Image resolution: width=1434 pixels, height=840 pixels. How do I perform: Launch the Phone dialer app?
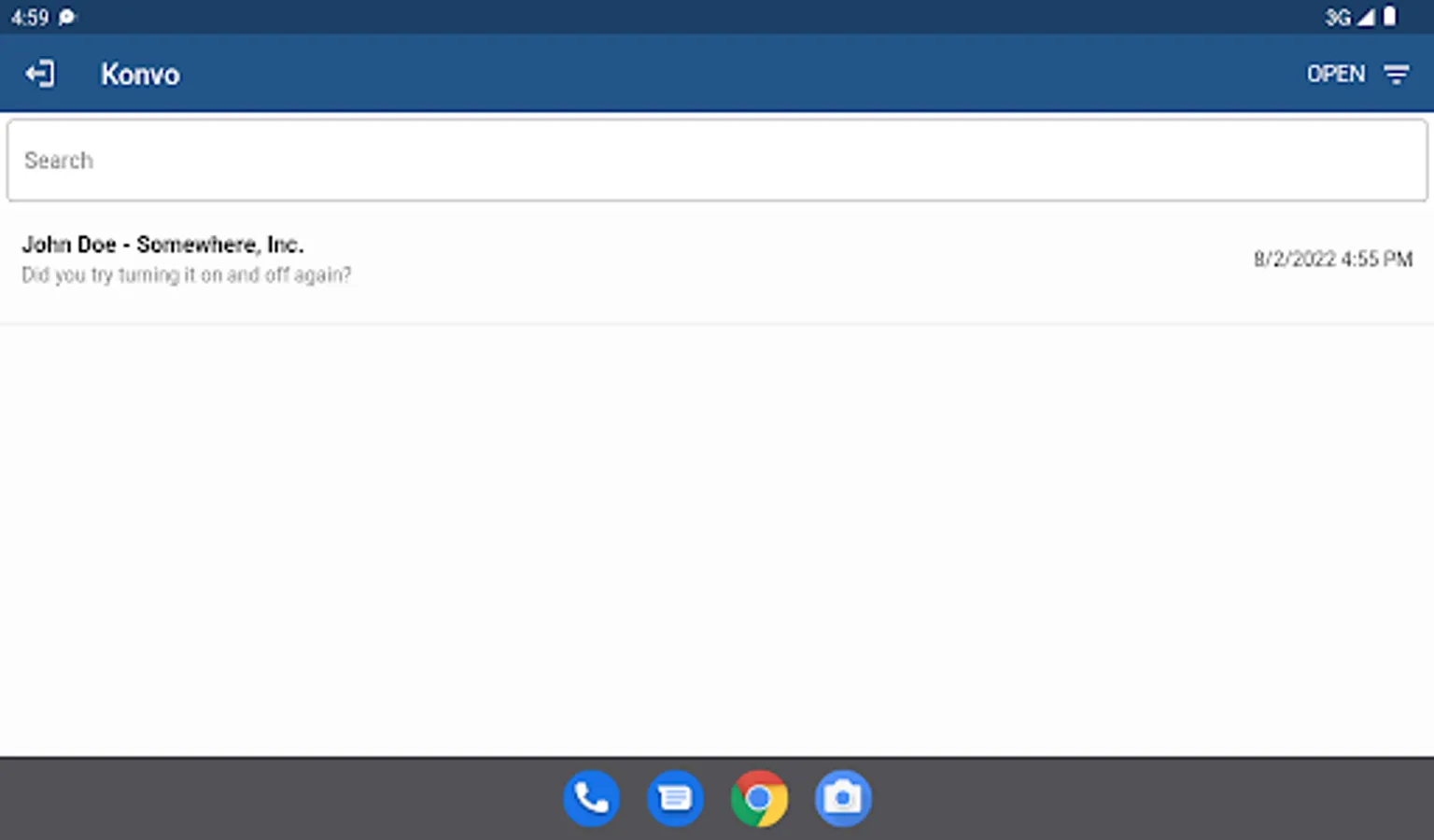coord(591,799)
